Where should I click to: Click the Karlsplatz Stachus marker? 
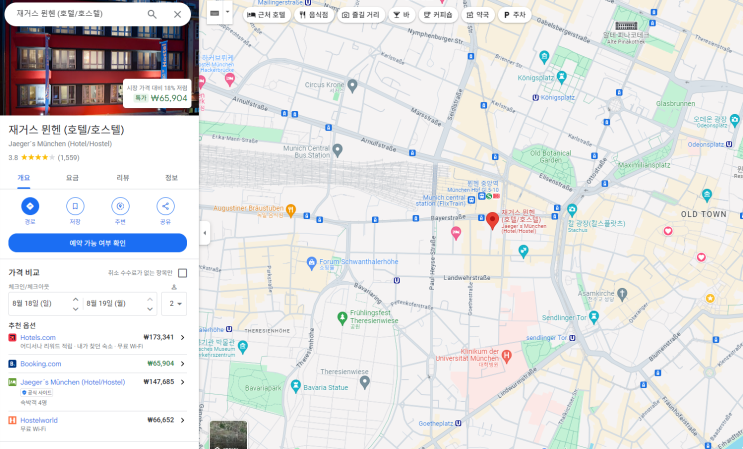click(x=572, y=210)
